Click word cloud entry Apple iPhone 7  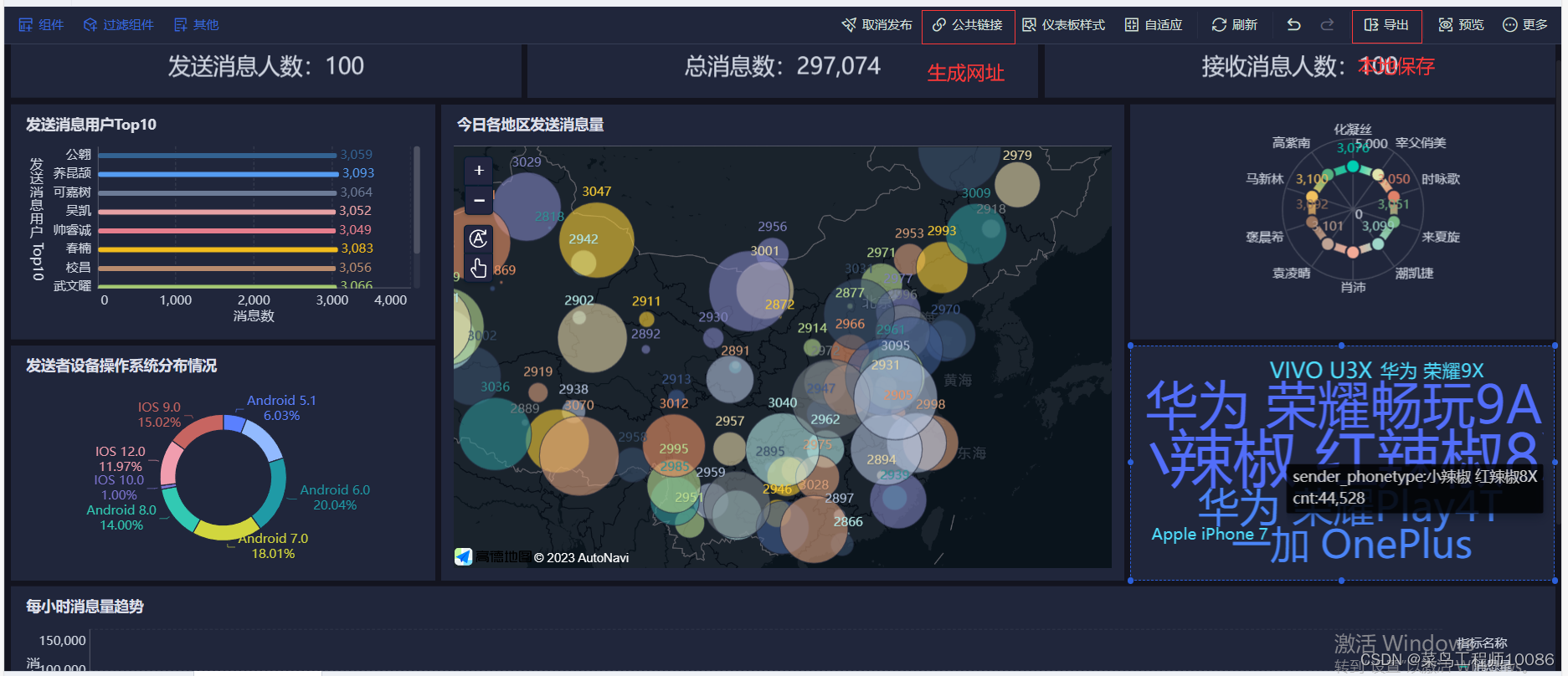pos(1210,534)
